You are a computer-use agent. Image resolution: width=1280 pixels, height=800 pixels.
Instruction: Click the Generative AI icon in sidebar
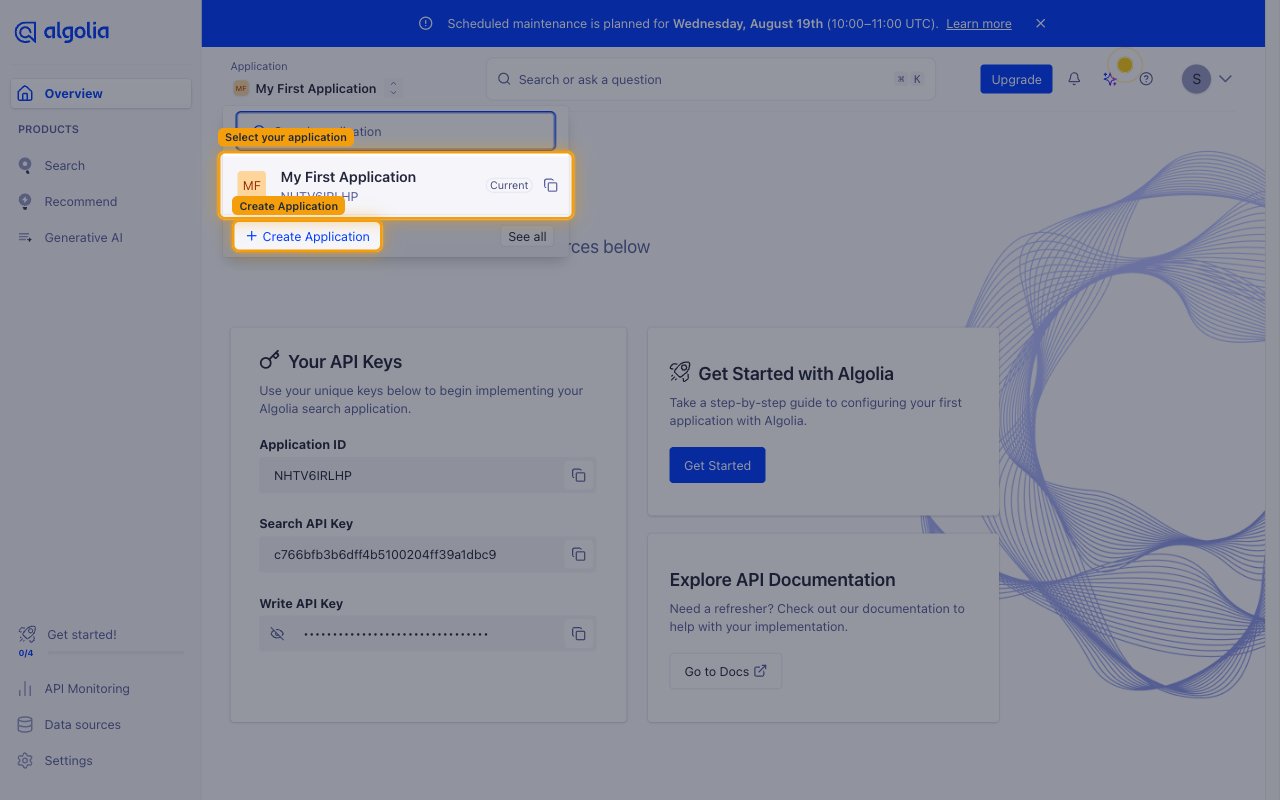click(25, 237)
